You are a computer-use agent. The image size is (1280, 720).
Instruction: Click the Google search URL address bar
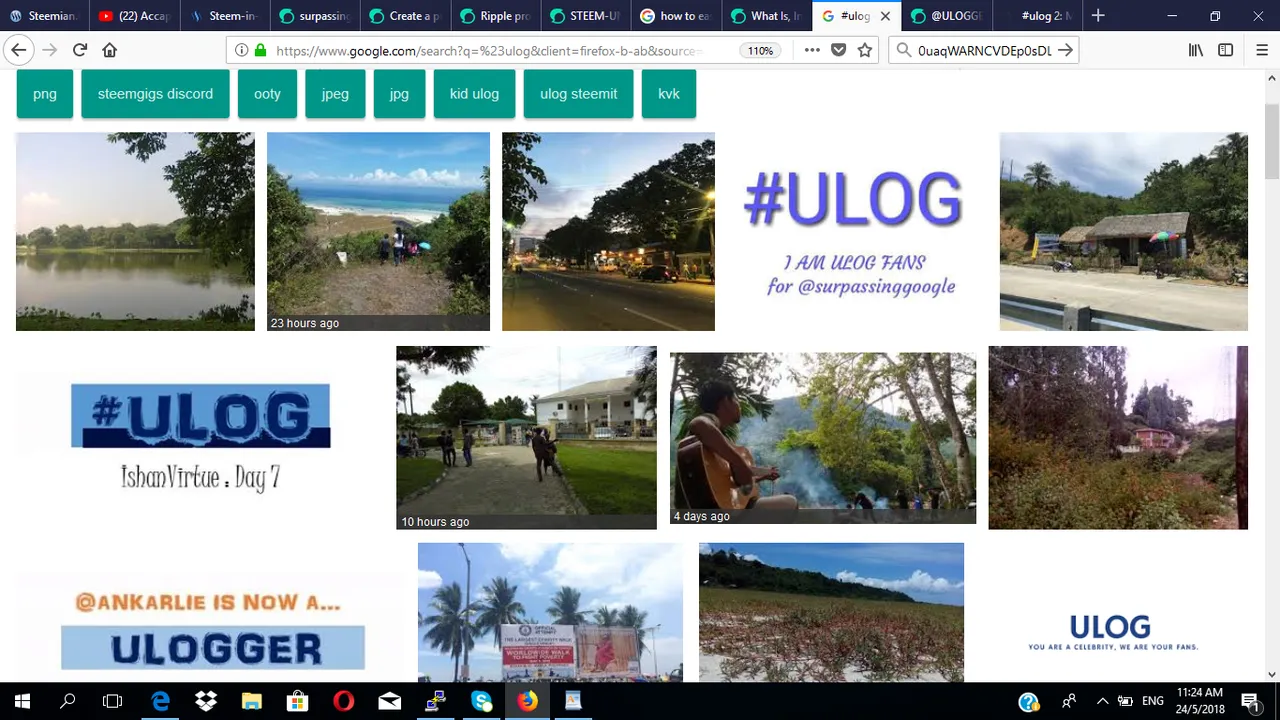490,50
